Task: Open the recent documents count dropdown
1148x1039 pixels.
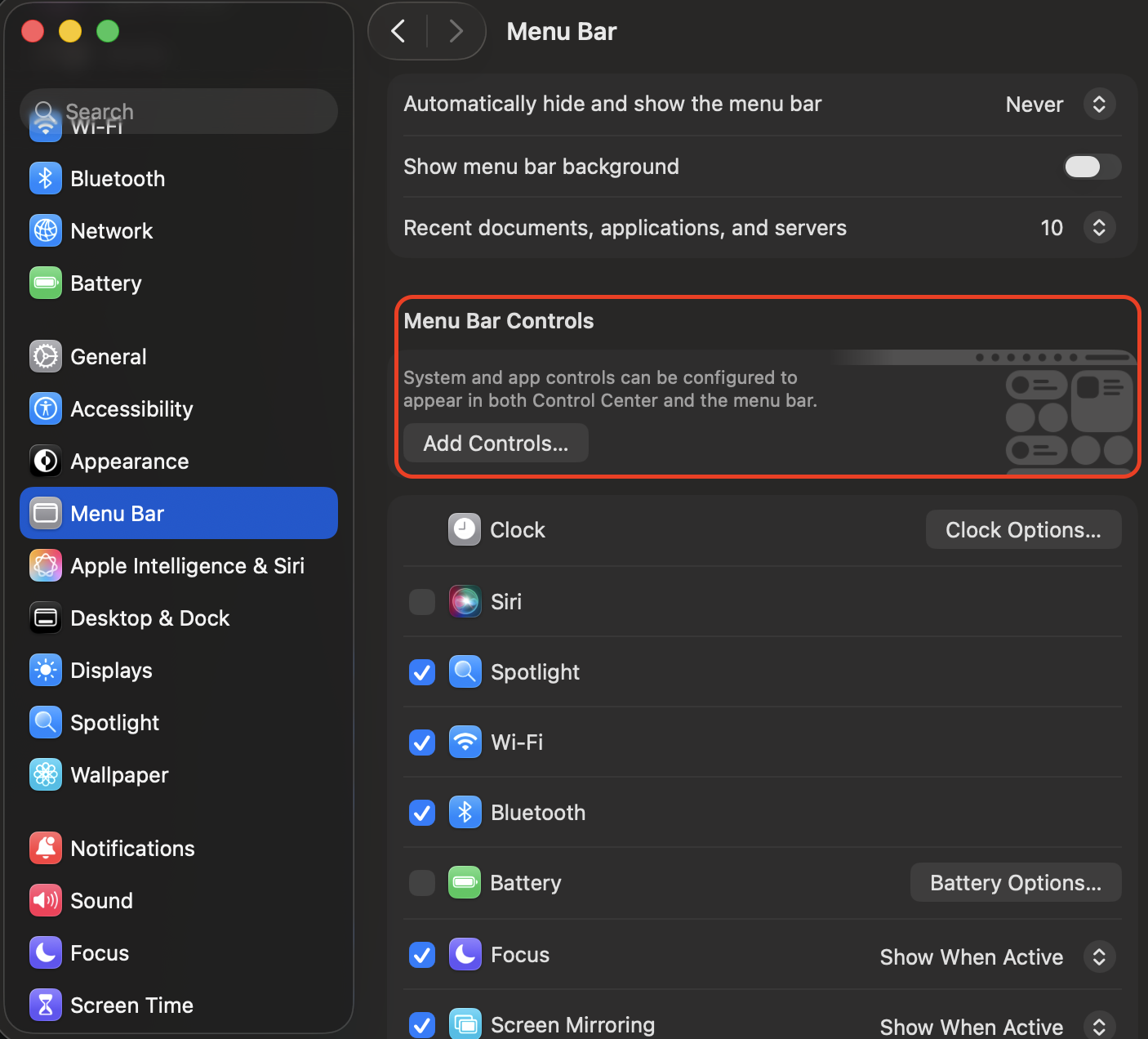Action: (x=1099, y=228)
